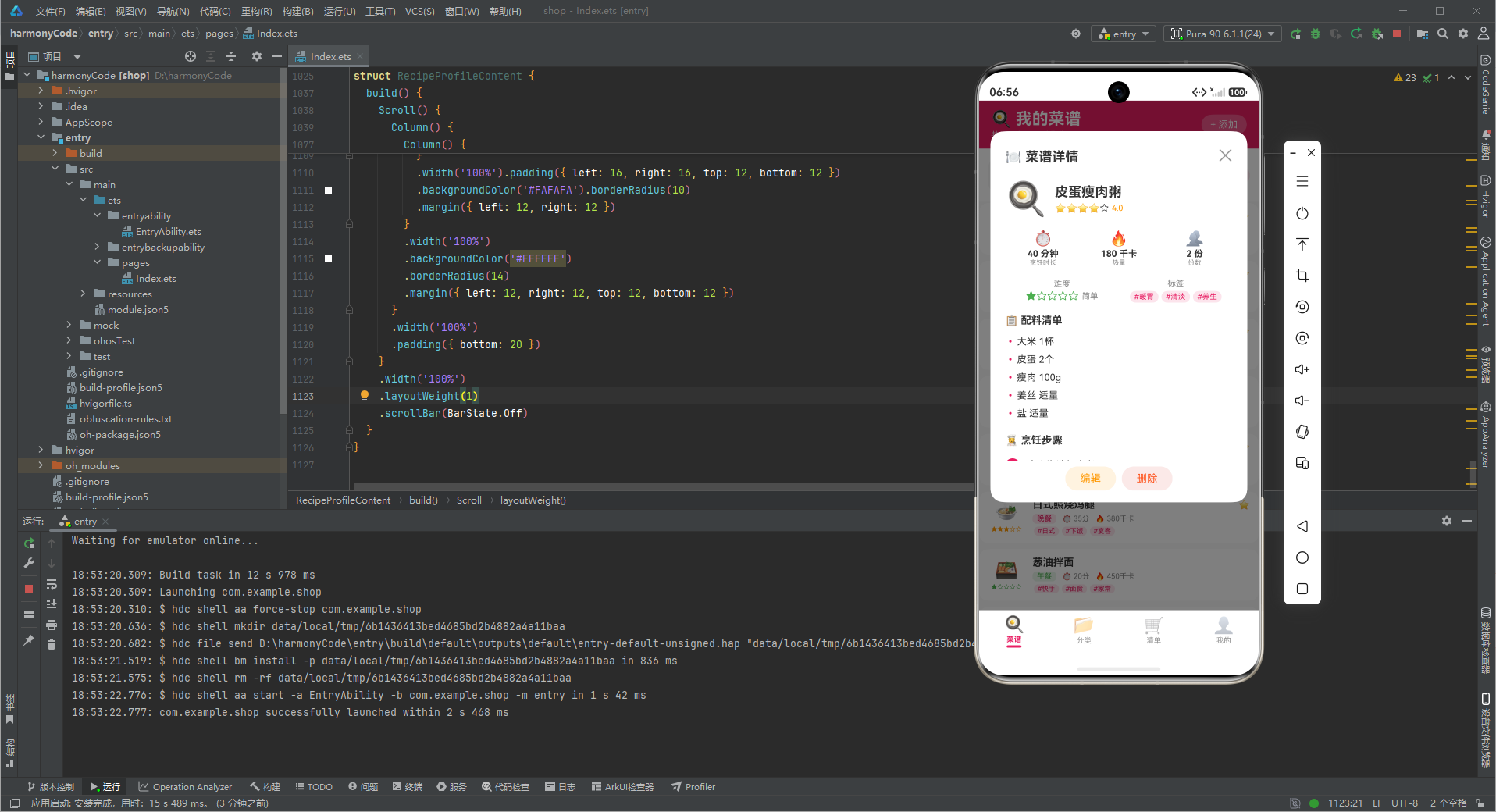
Task: Collapse the entry module node
Action: click(x=41, y=137)
